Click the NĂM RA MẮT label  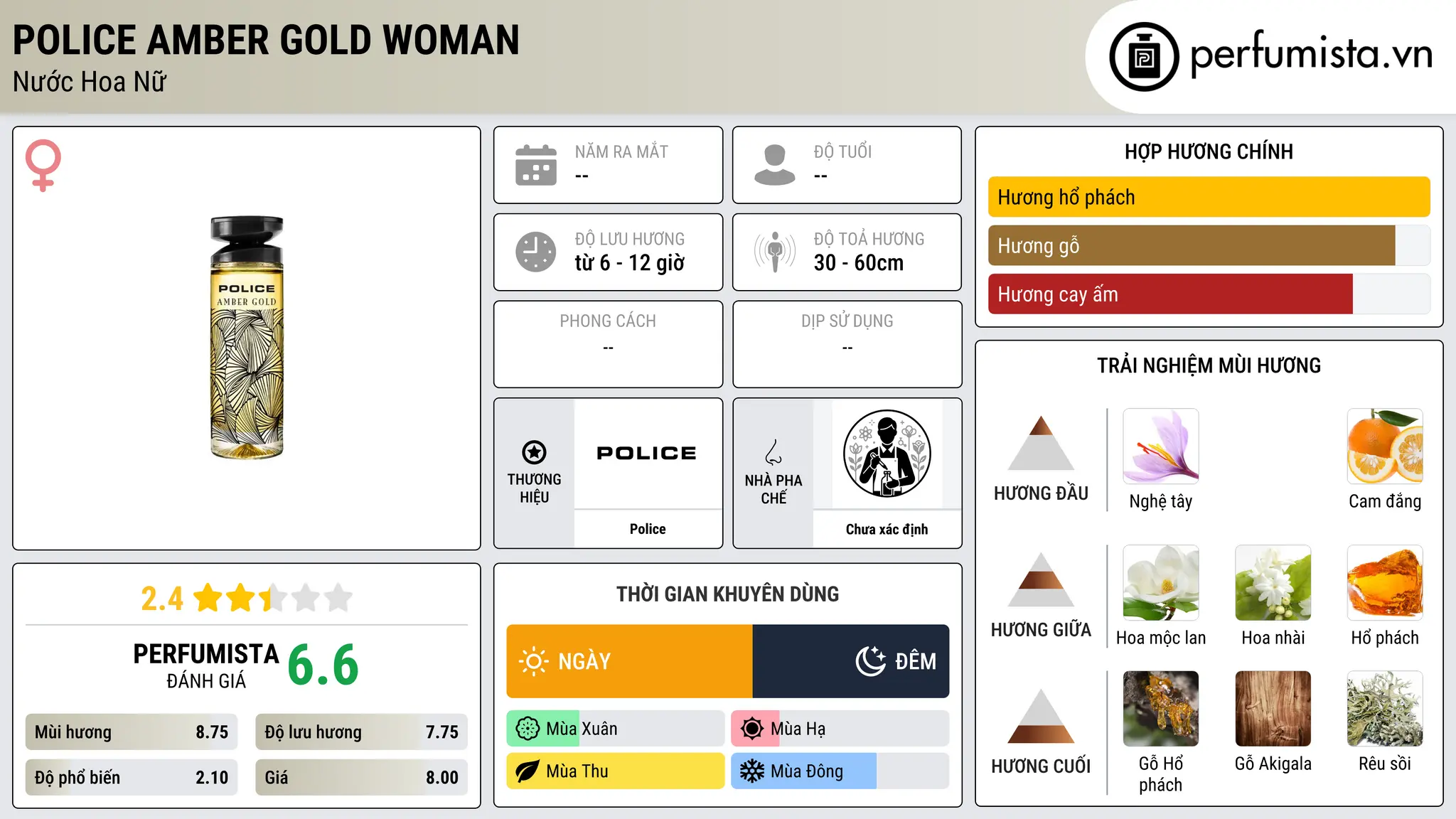pyautogui.click(x=621, y=151)
